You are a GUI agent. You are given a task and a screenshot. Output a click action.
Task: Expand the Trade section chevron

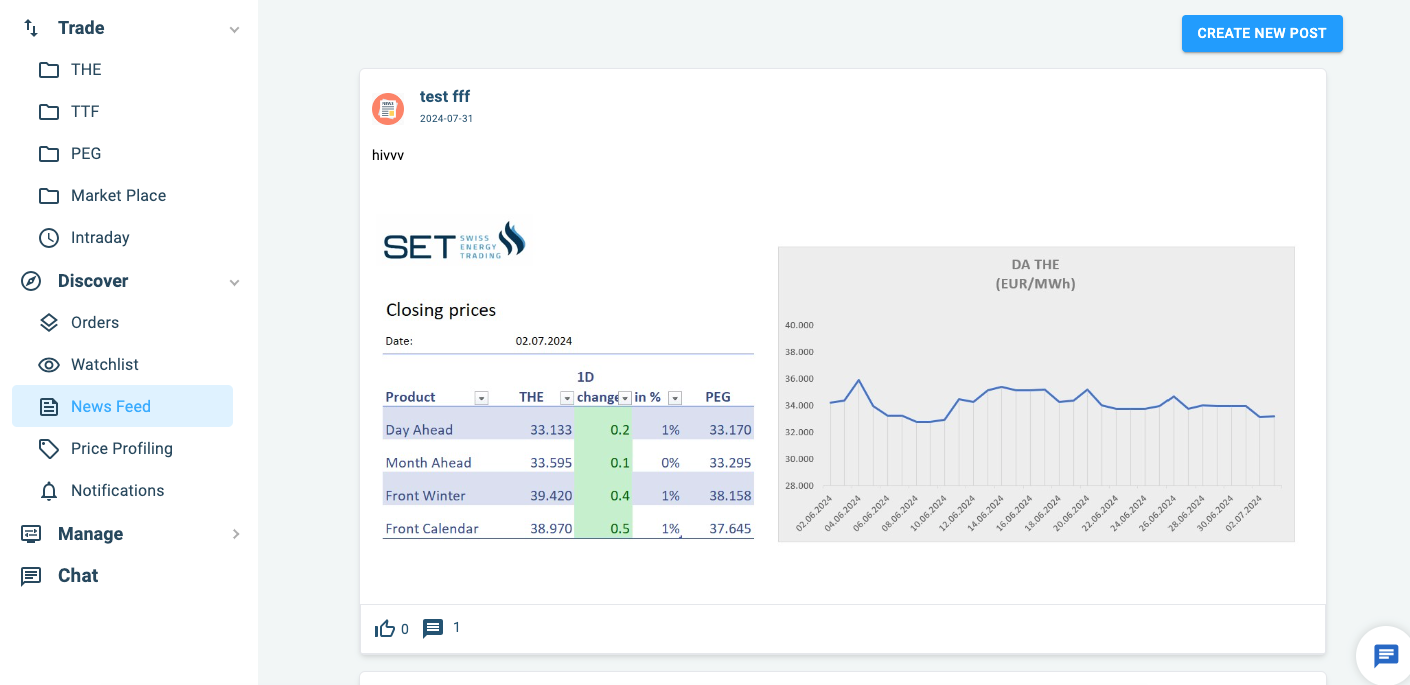(x=235, y=28)
